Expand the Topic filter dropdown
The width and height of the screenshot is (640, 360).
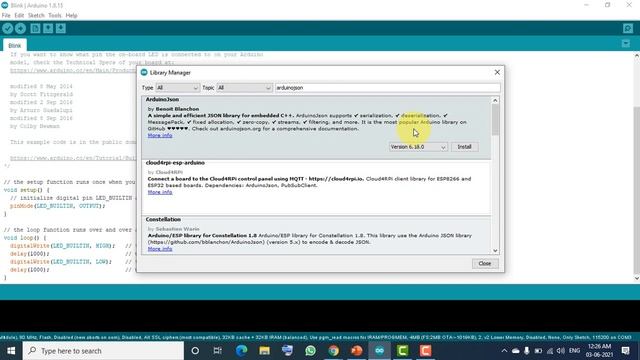tap(244, 88)
